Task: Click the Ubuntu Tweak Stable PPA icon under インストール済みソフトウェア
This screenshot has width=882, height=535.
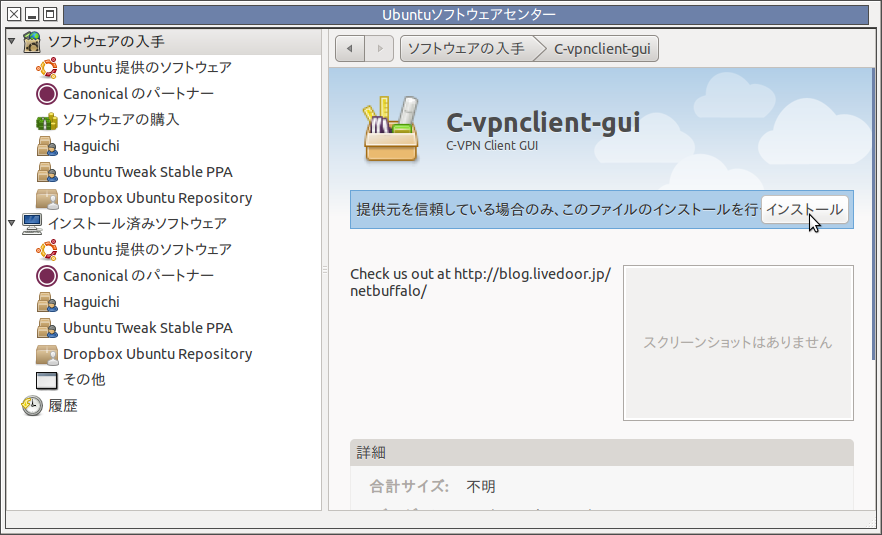Action: pos(47,328)
